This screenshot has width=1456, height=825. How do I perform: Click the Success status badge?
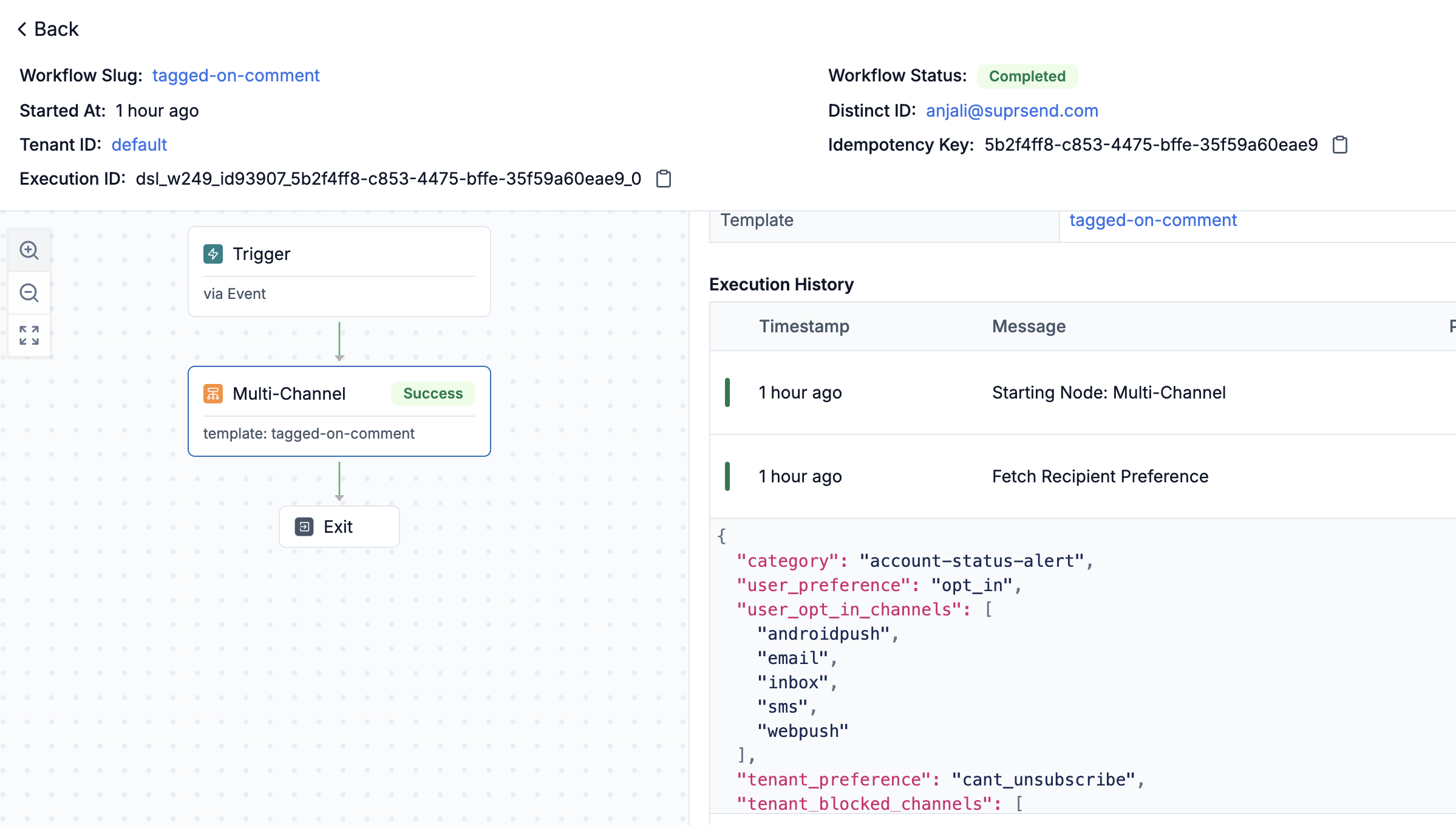coord(433,394)
